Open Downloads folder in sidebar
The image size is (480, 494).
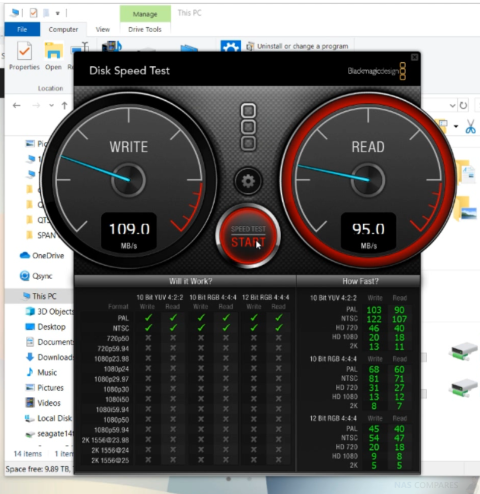[49, 357]
